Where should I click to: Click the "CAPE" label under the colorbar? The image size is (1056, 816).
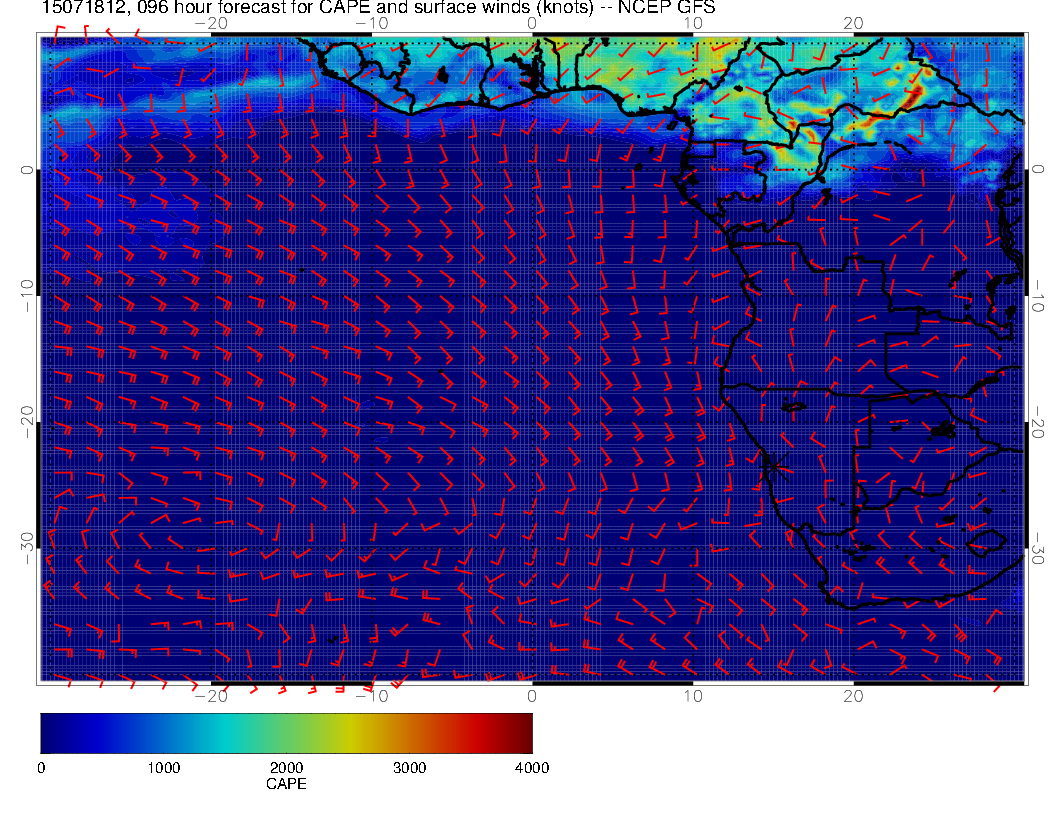[x=286, y=784]
